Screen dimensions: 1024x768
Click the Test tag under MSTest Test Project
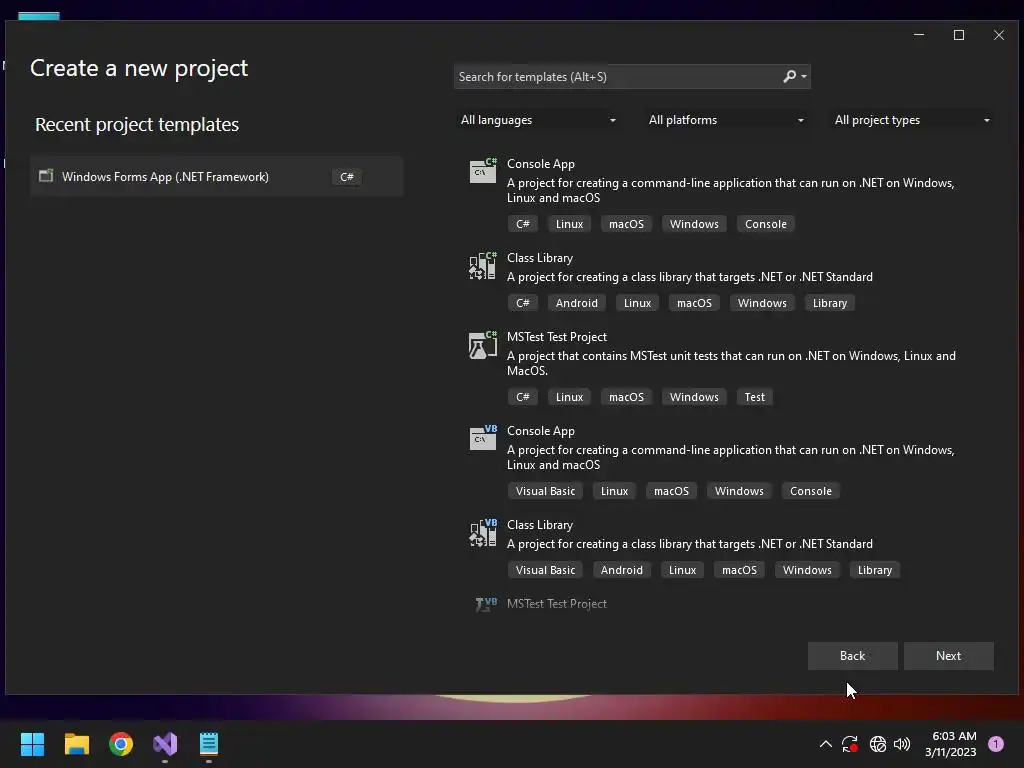point(754,397)
